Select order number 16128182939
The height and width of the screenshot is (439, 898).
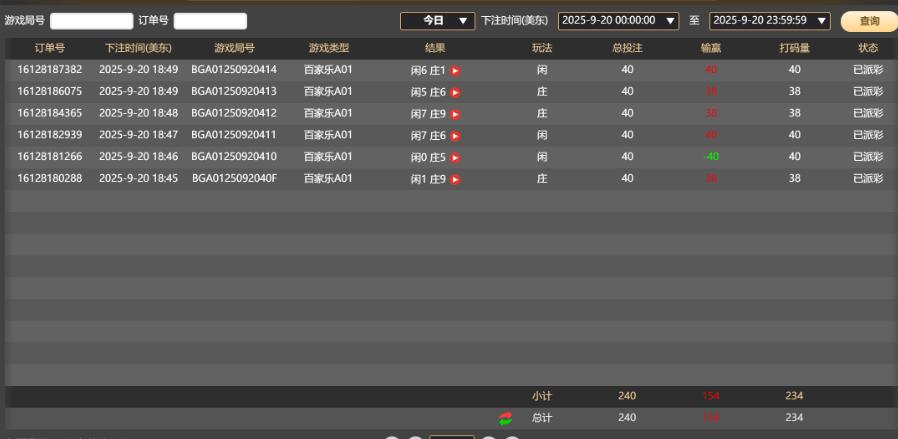point(50,135)
